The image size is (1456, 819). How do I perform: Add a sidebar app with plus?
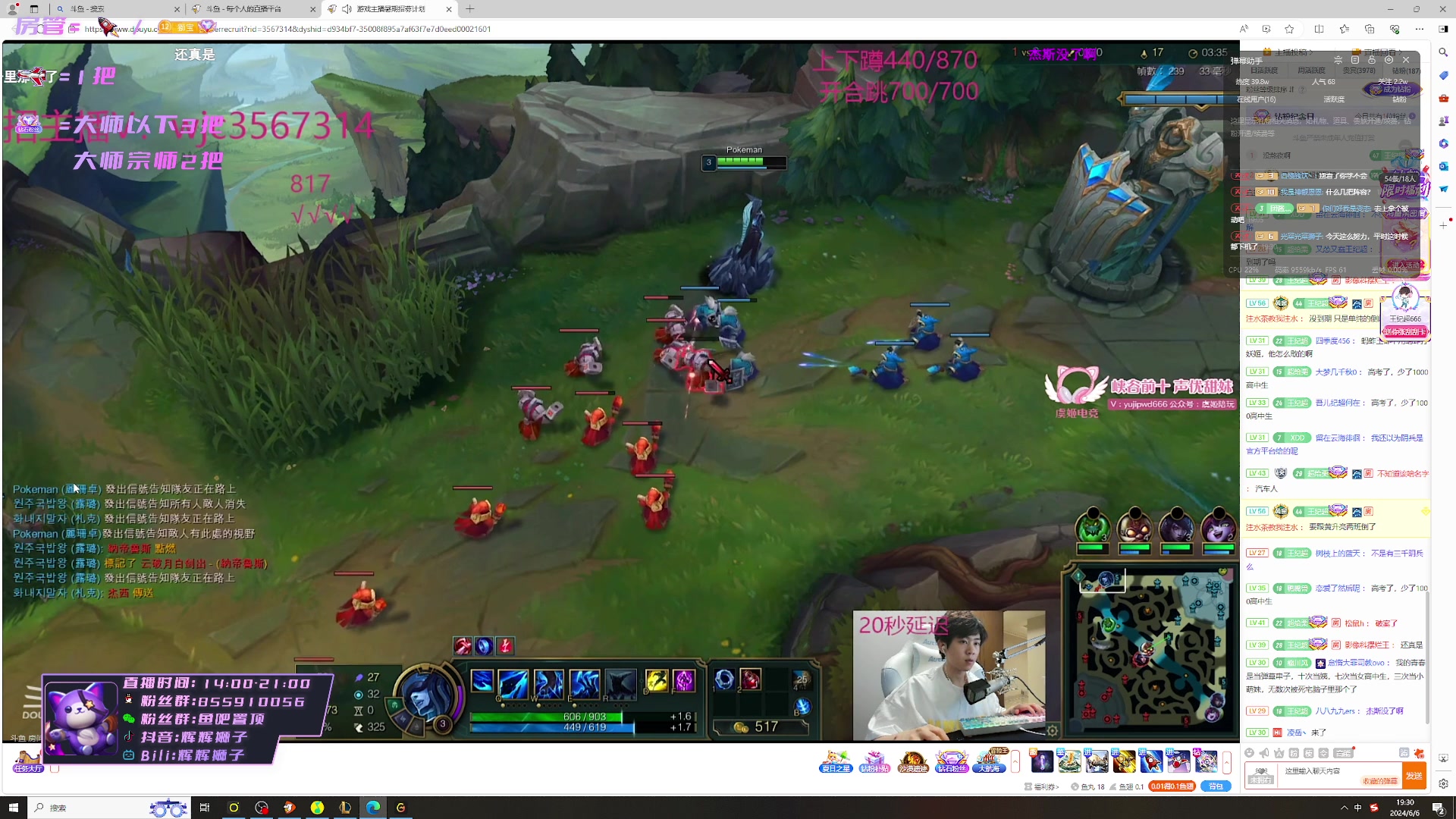[1443, 225]
